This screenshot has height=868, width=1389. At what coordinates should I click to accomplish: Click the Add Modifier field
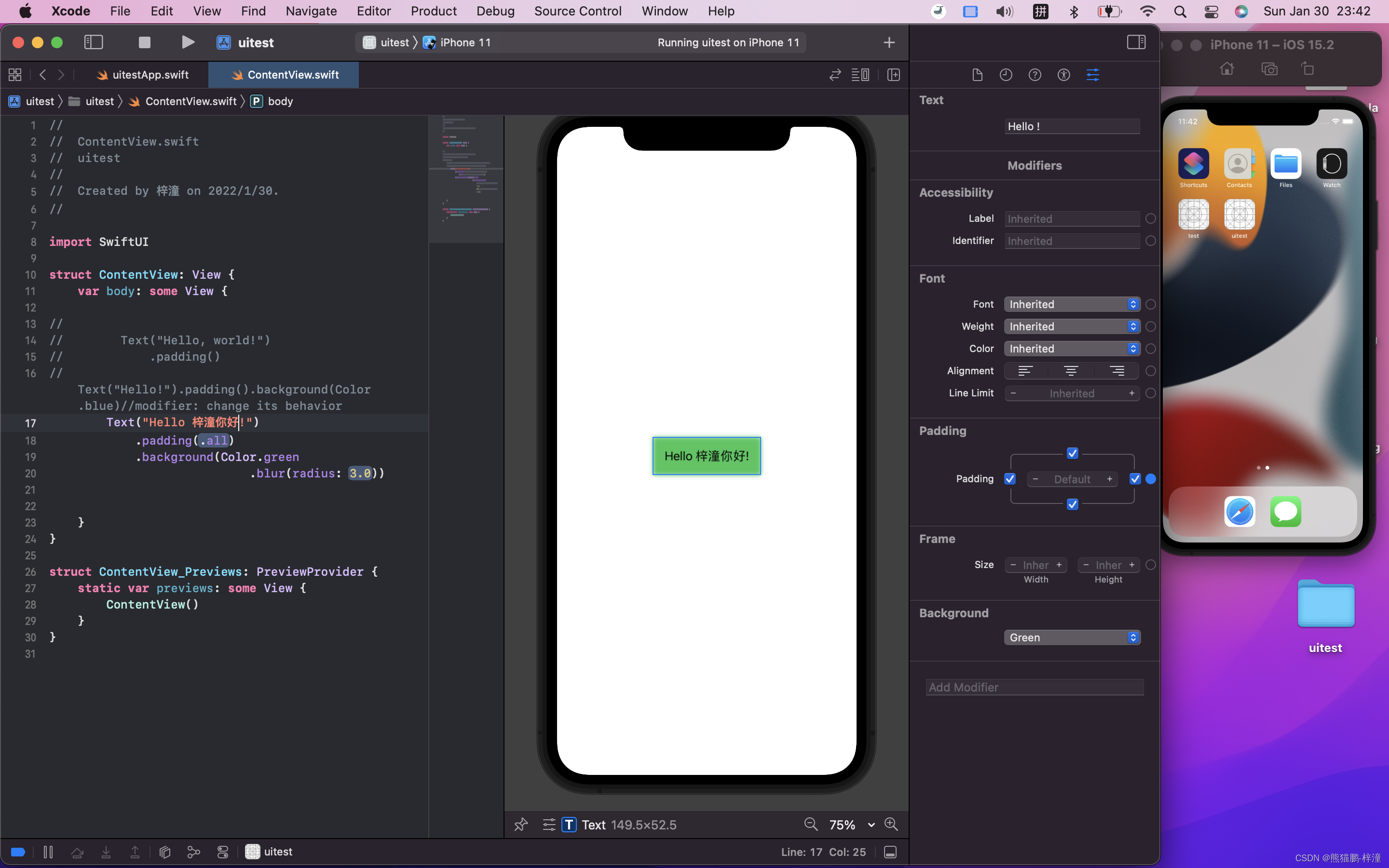[x=1034, y=687]
